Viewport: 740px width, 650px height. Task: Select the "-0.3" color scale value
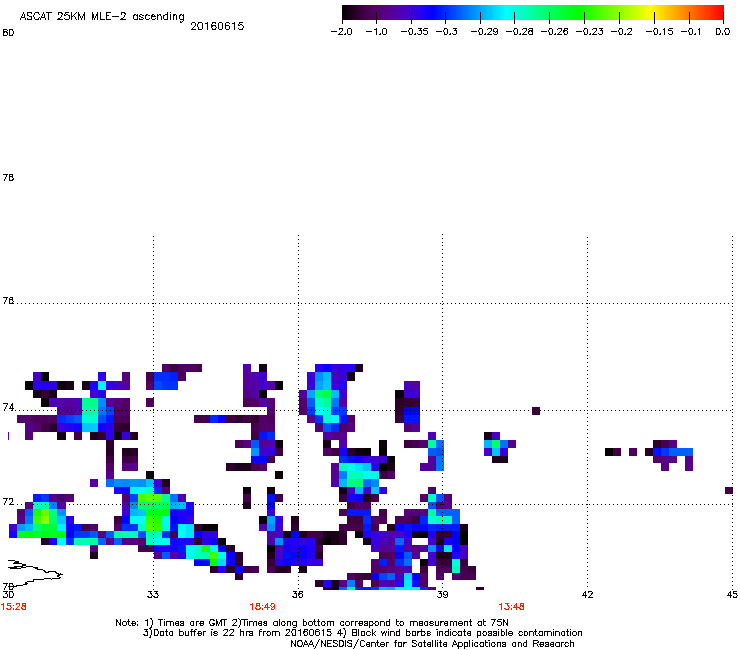tap(446, 32)
